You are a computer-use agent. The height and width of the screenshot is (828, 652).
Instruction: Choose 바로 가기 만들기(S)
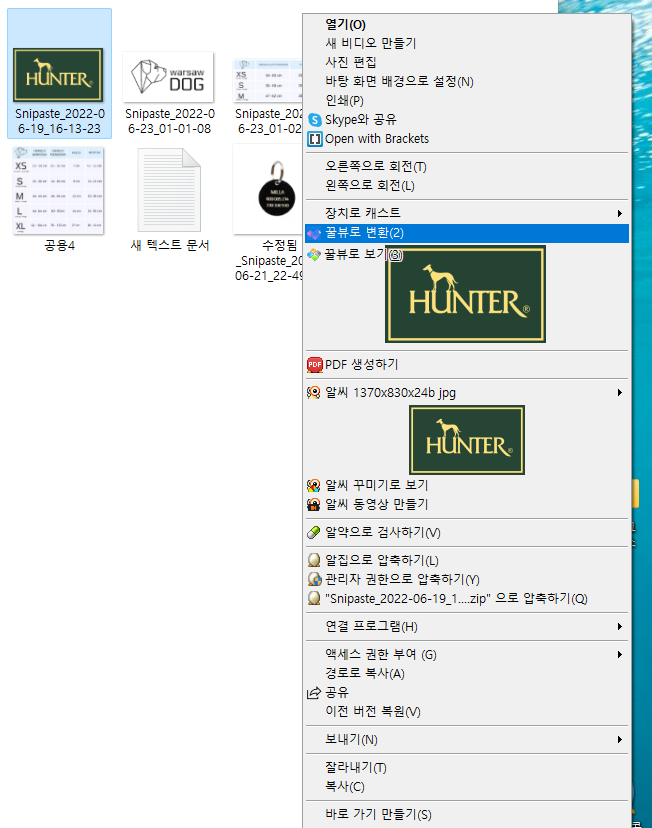click(467, 814)
